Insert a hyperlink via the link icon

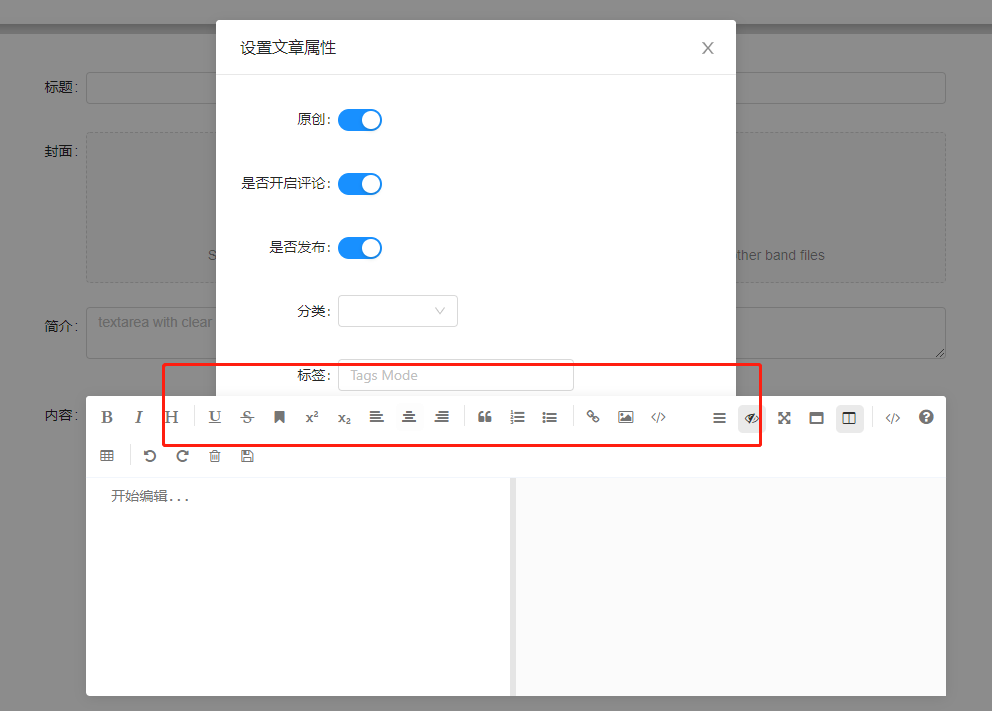point(593,417)
